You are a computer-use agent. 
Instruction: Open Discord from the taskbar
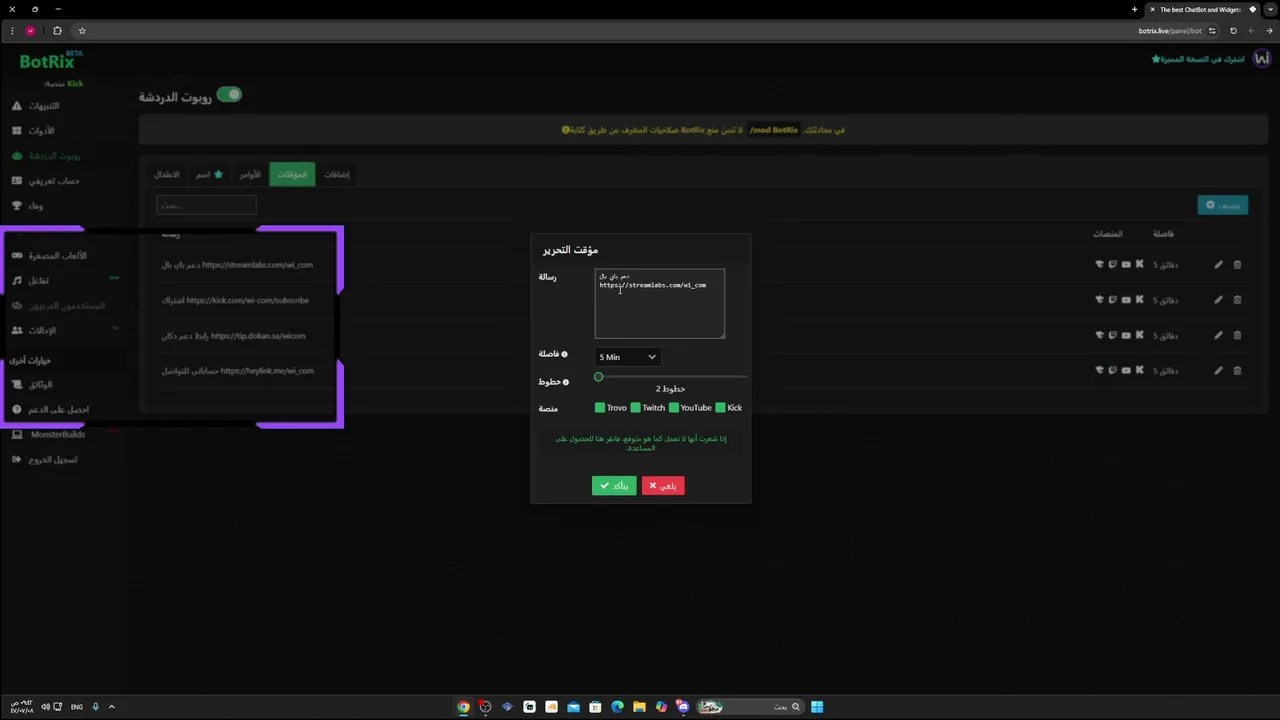(683, 707)
